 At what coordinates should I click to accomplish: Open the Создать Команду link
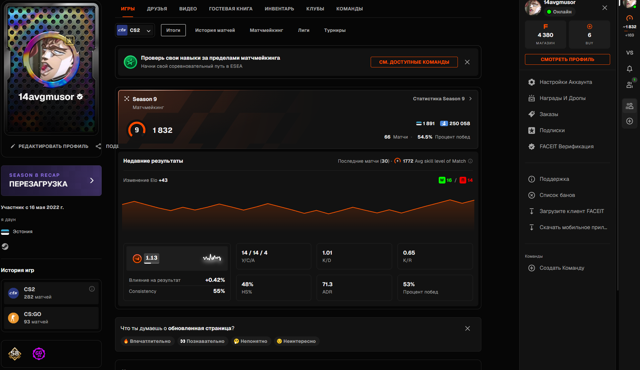click(562, 268)
